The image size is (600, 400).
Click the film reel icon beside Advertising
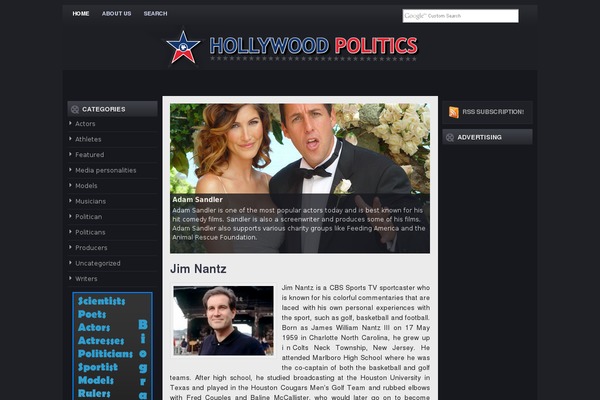click(450, 137)
